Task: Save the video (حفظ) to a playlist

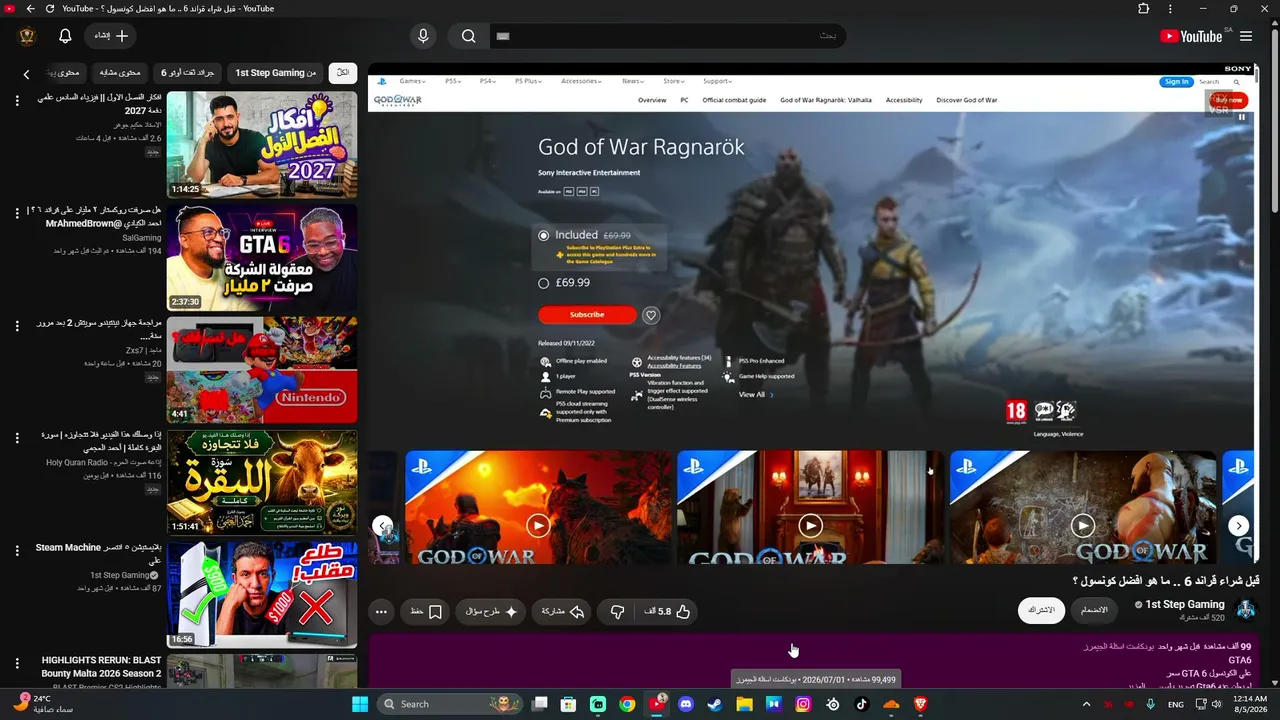Action: click(427, 611)
